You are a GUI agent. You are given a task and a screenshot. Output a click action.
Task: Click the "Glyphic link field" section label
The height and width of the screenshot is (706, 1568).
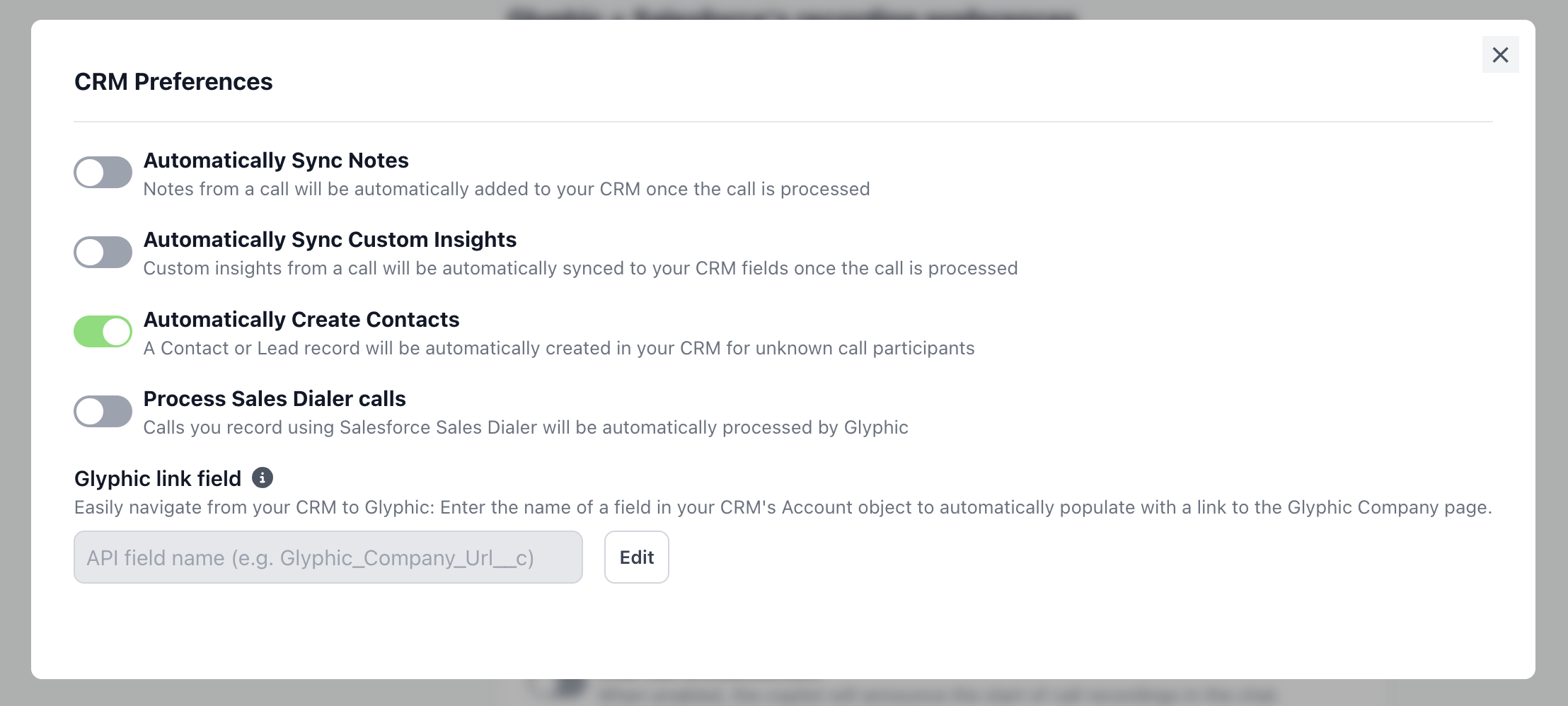(x=158, y=479)
